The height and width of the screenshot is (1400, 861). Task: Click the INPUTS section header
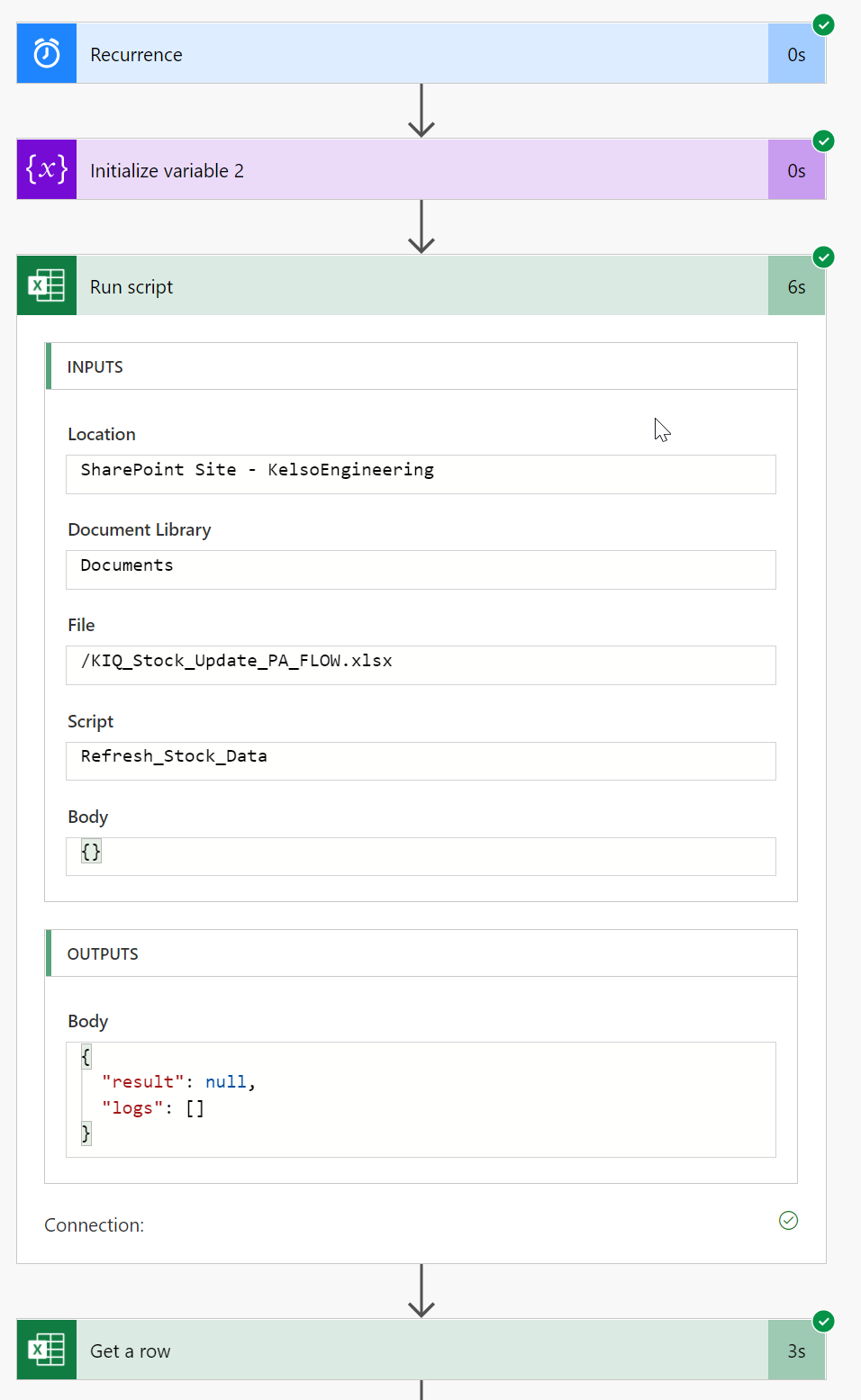pyautogui.click(x=421, y=366)
